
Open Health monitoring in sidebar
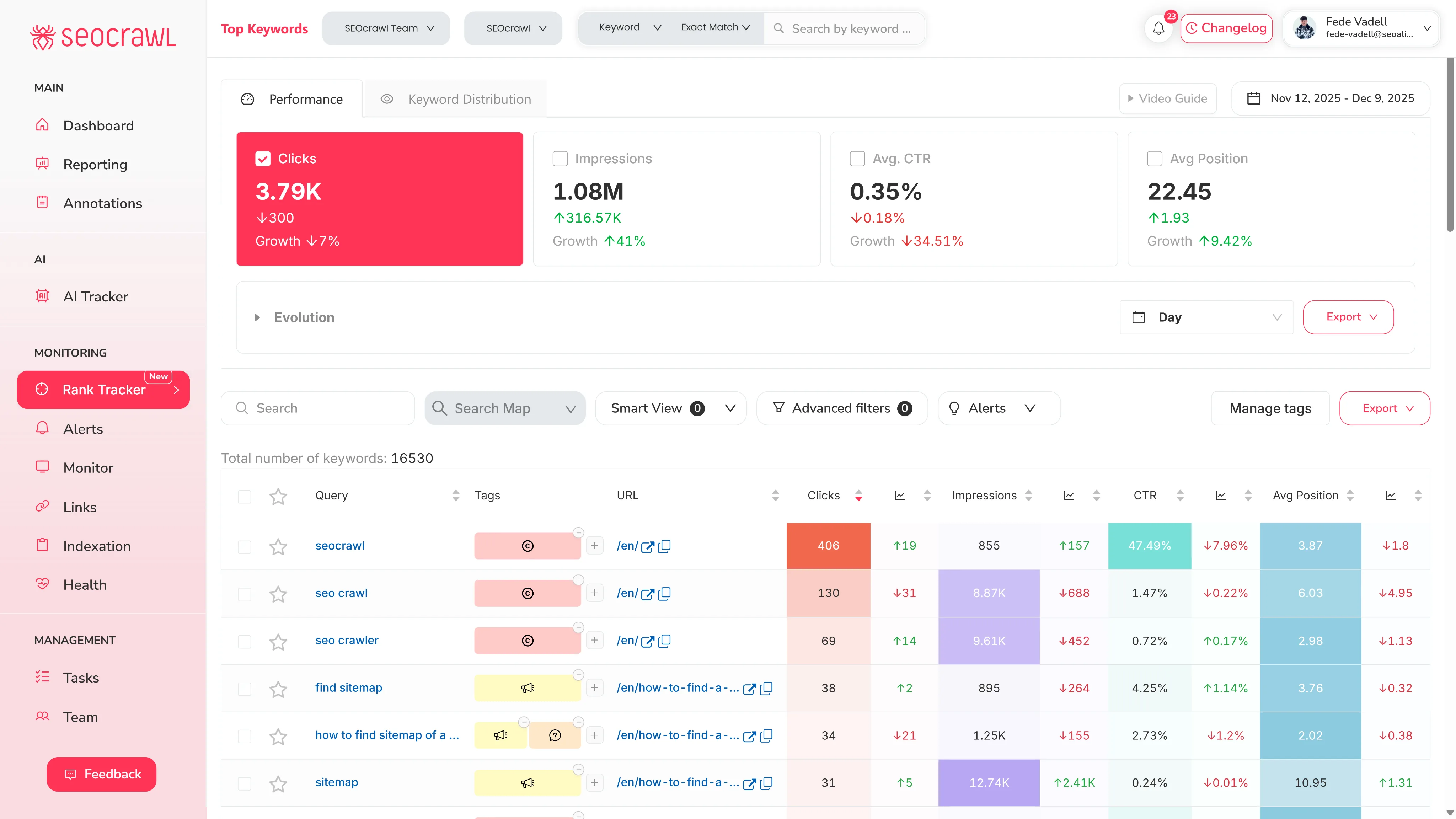pos(84,584)
